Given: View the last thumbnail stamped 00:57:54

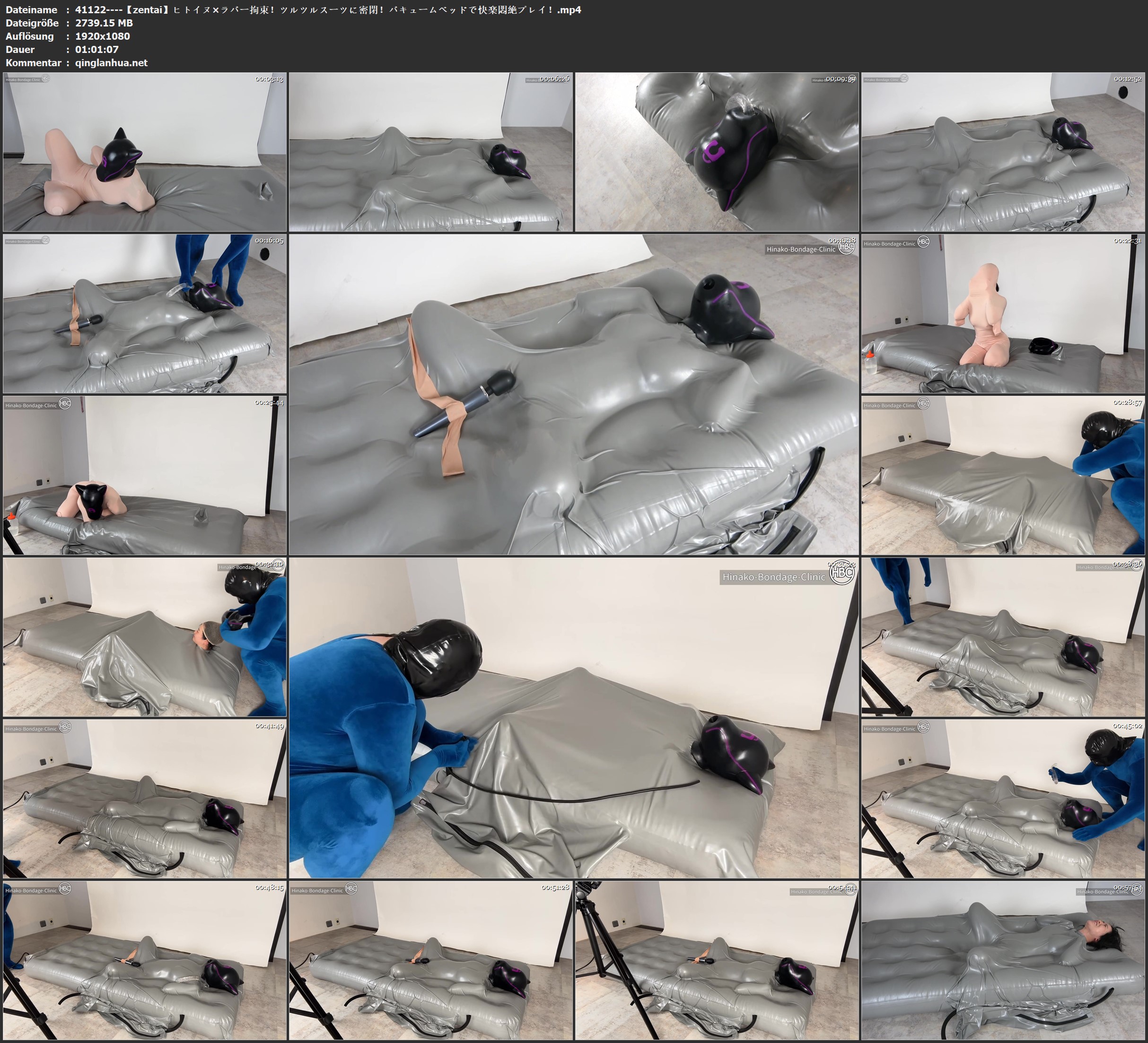Looking at the screenshot, I should (x=1003, y=960).
